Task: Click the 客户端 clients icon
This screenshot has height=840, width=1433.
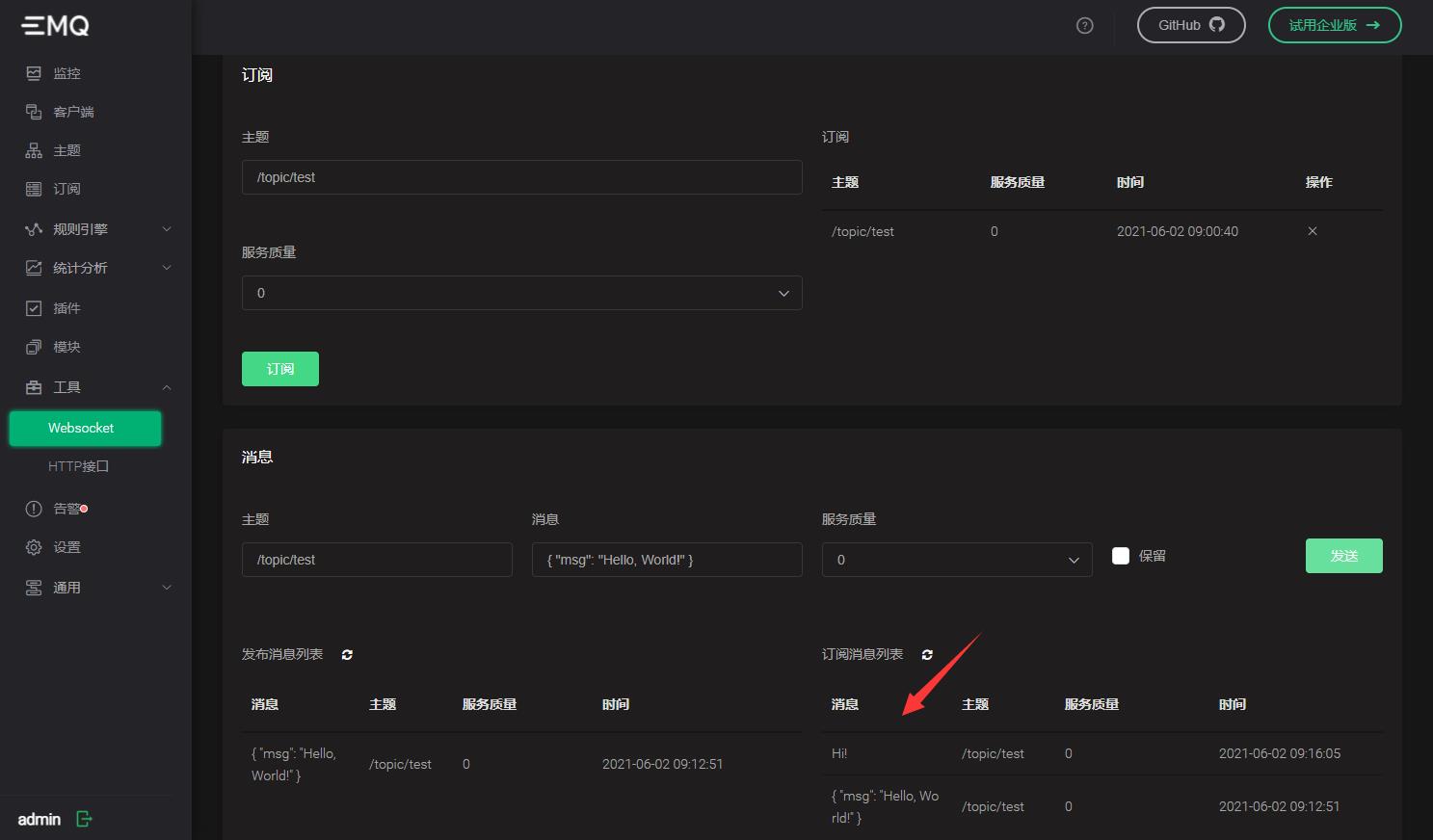Action: click(34, 112)
